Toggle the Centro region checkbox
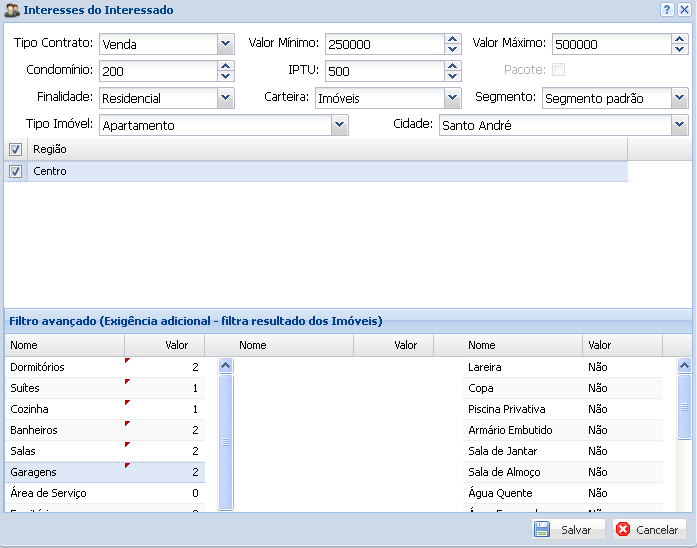 (x=15, y=172)
